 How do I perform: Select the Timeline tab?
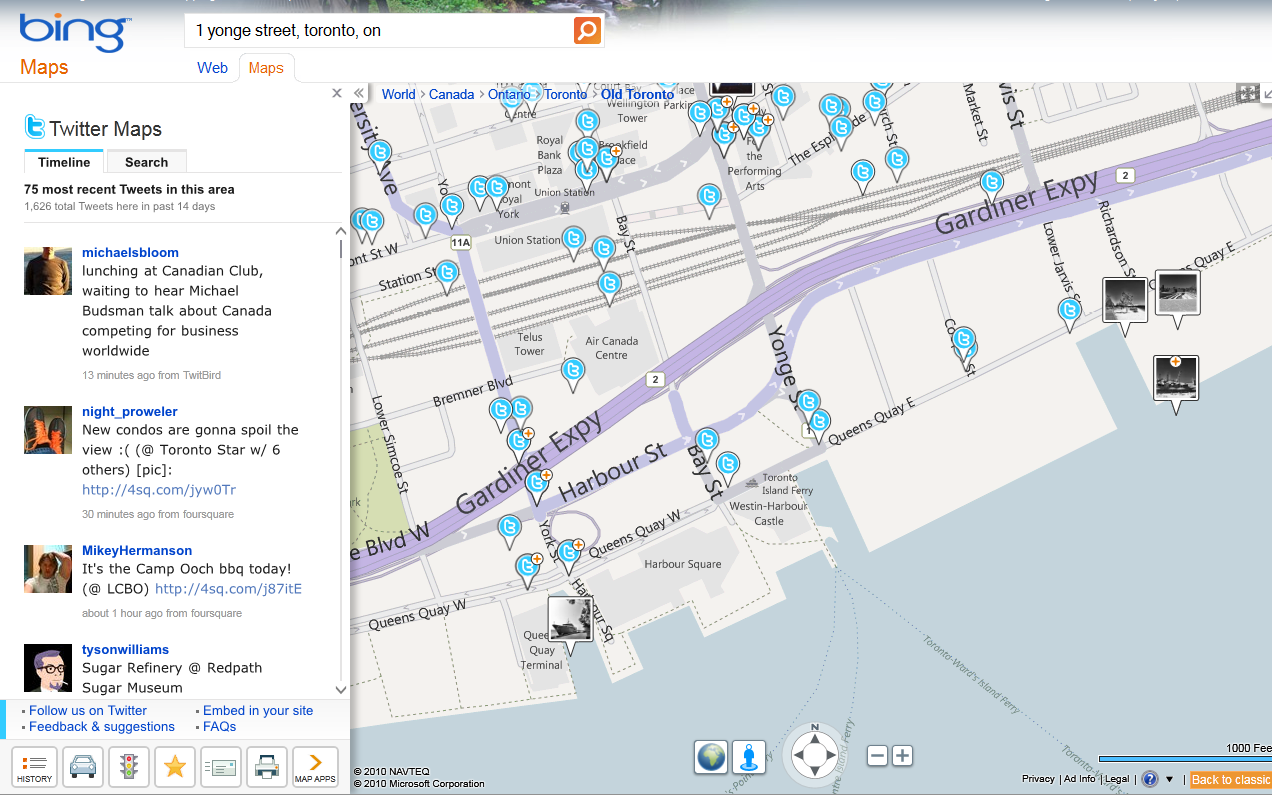pos(64,162)
